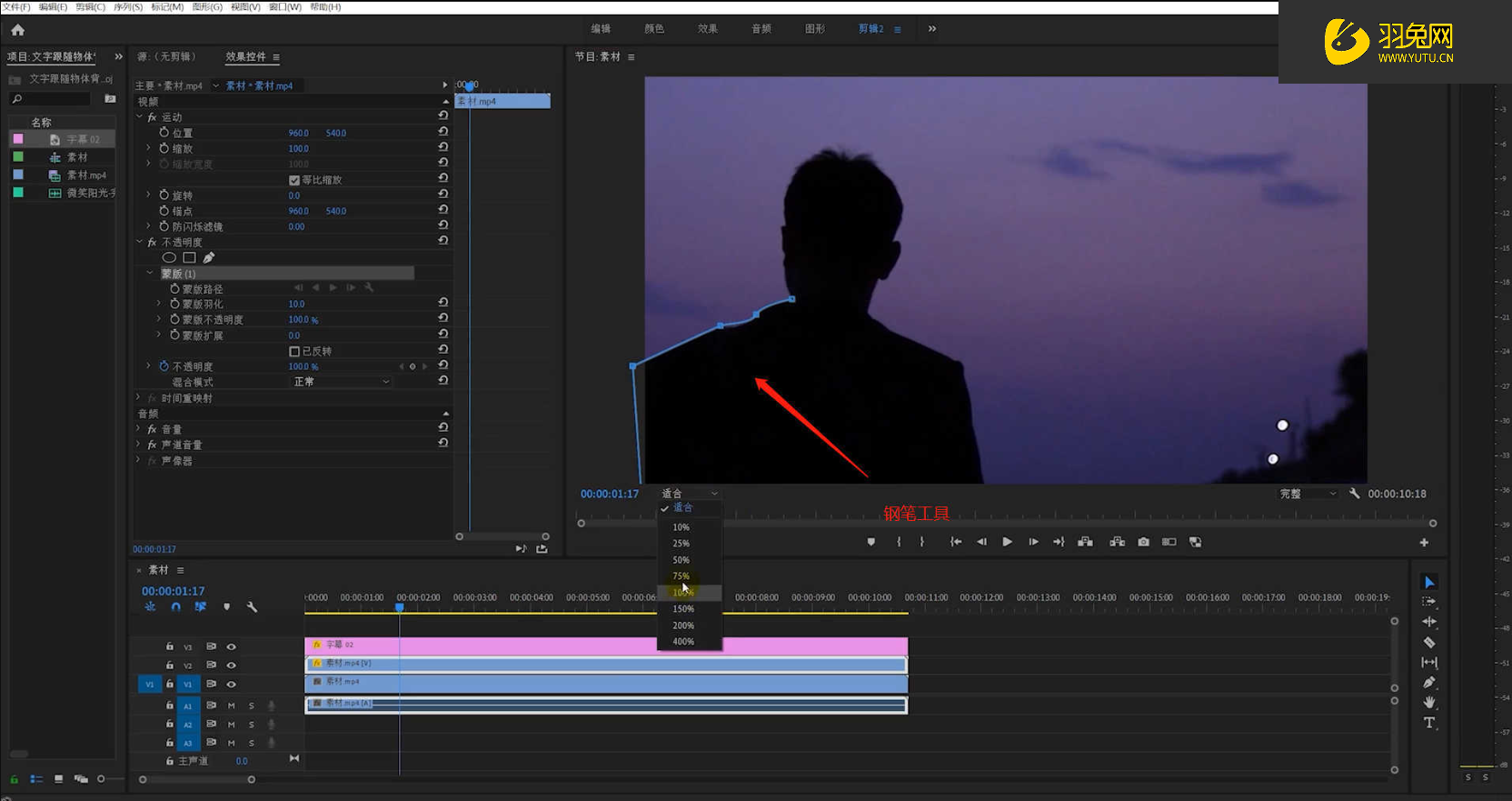
Task: Select the Ripple Edit tool
Action: [x=1429, y=622]
